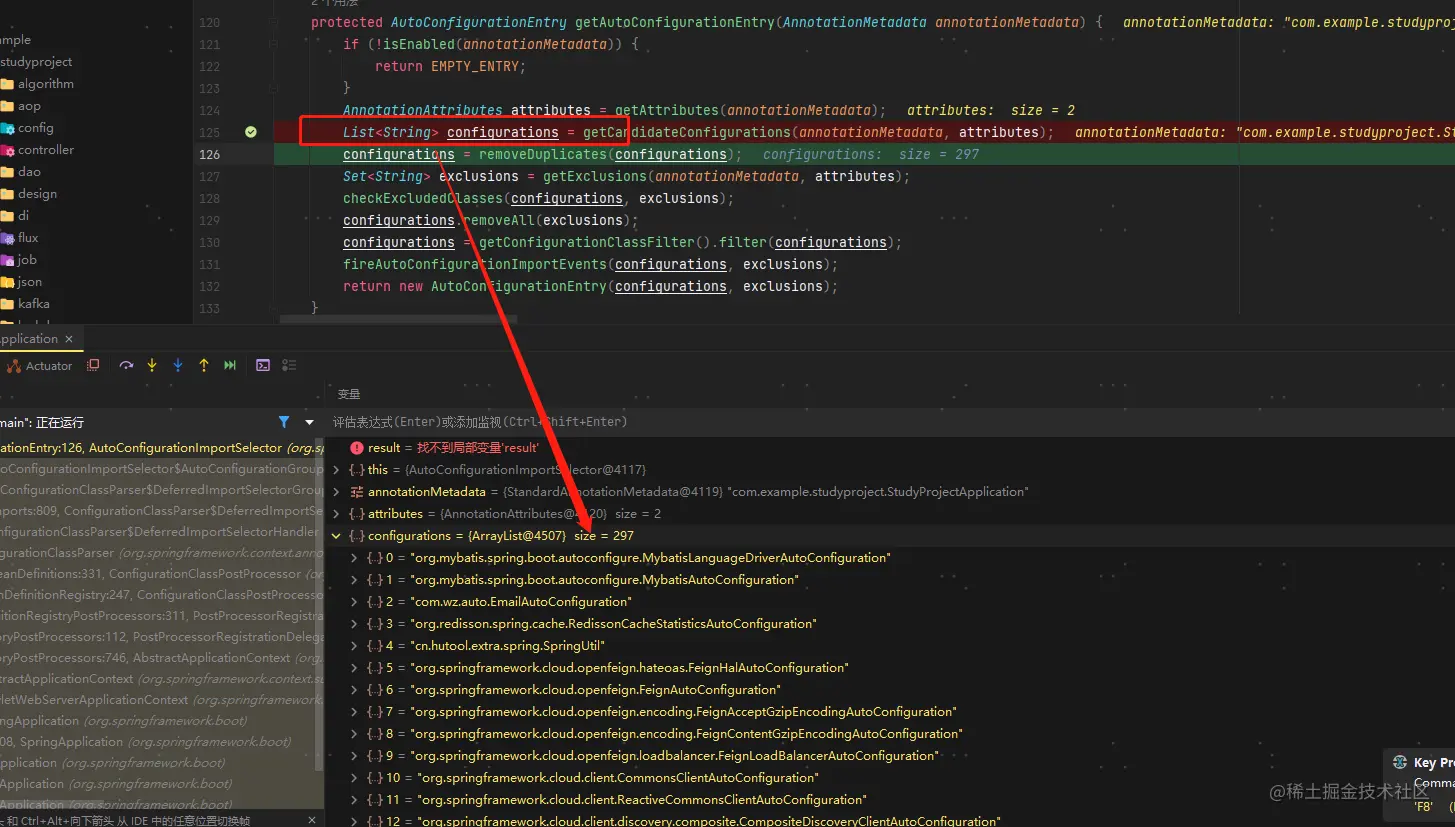Select stack frame PostProcessorRegistrationDelegate line 311
The height and width of the screenshot is (827, 1455).
click(160, 616)
